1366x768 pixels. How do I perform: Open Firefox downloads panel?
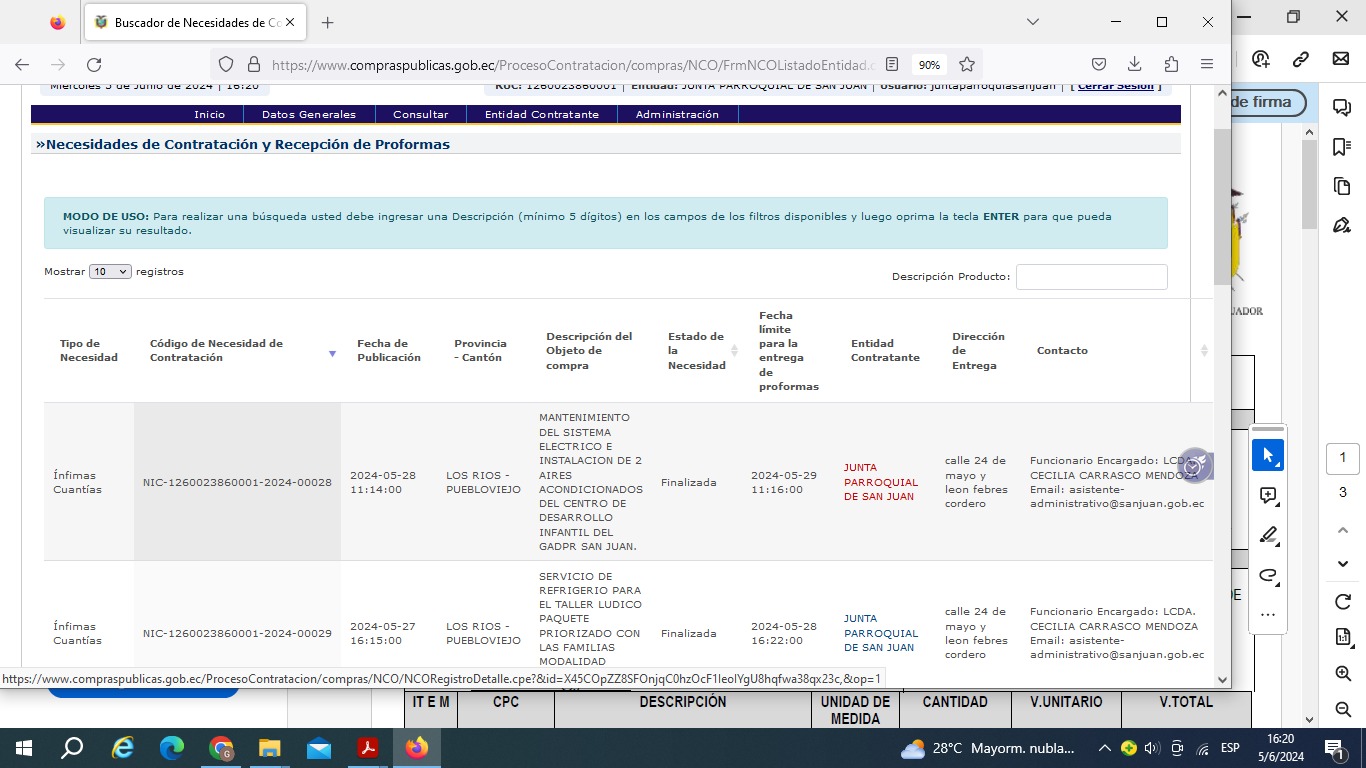click(1134, 64)
